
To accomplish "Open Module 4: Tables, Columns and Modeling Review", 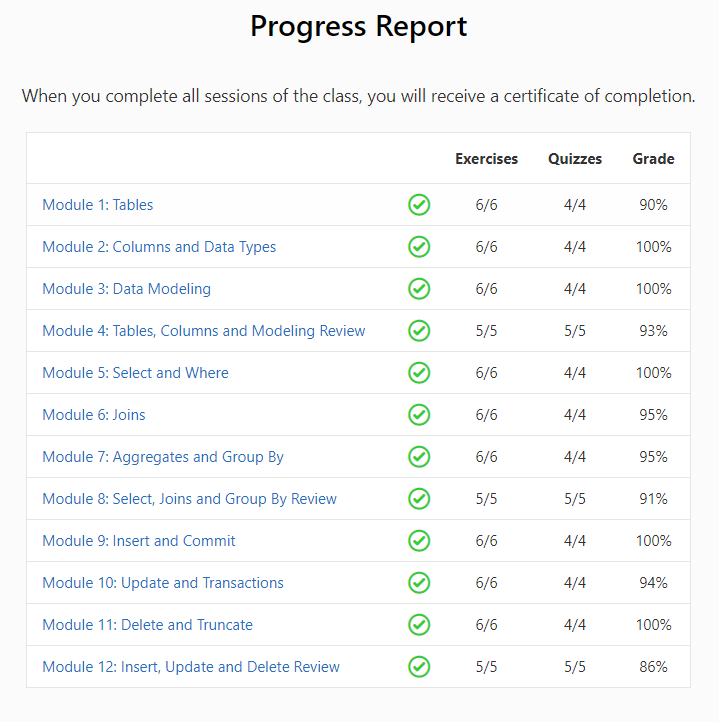I will pyautogui.click(x=204, y=331).
